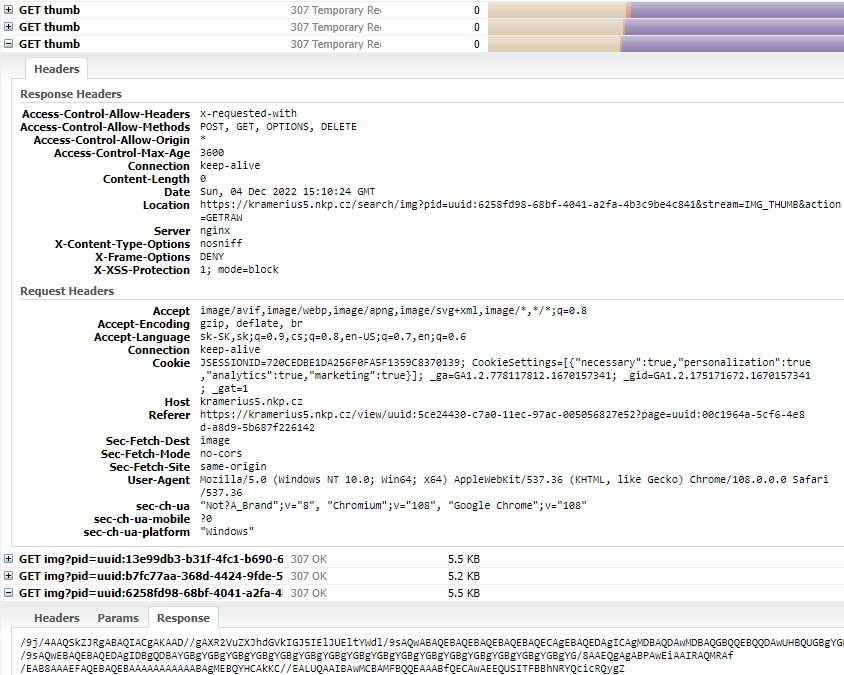
Task: Expand the GET img?pid=uuid:b7fc77aa request
Action: (x=9, y=576)
